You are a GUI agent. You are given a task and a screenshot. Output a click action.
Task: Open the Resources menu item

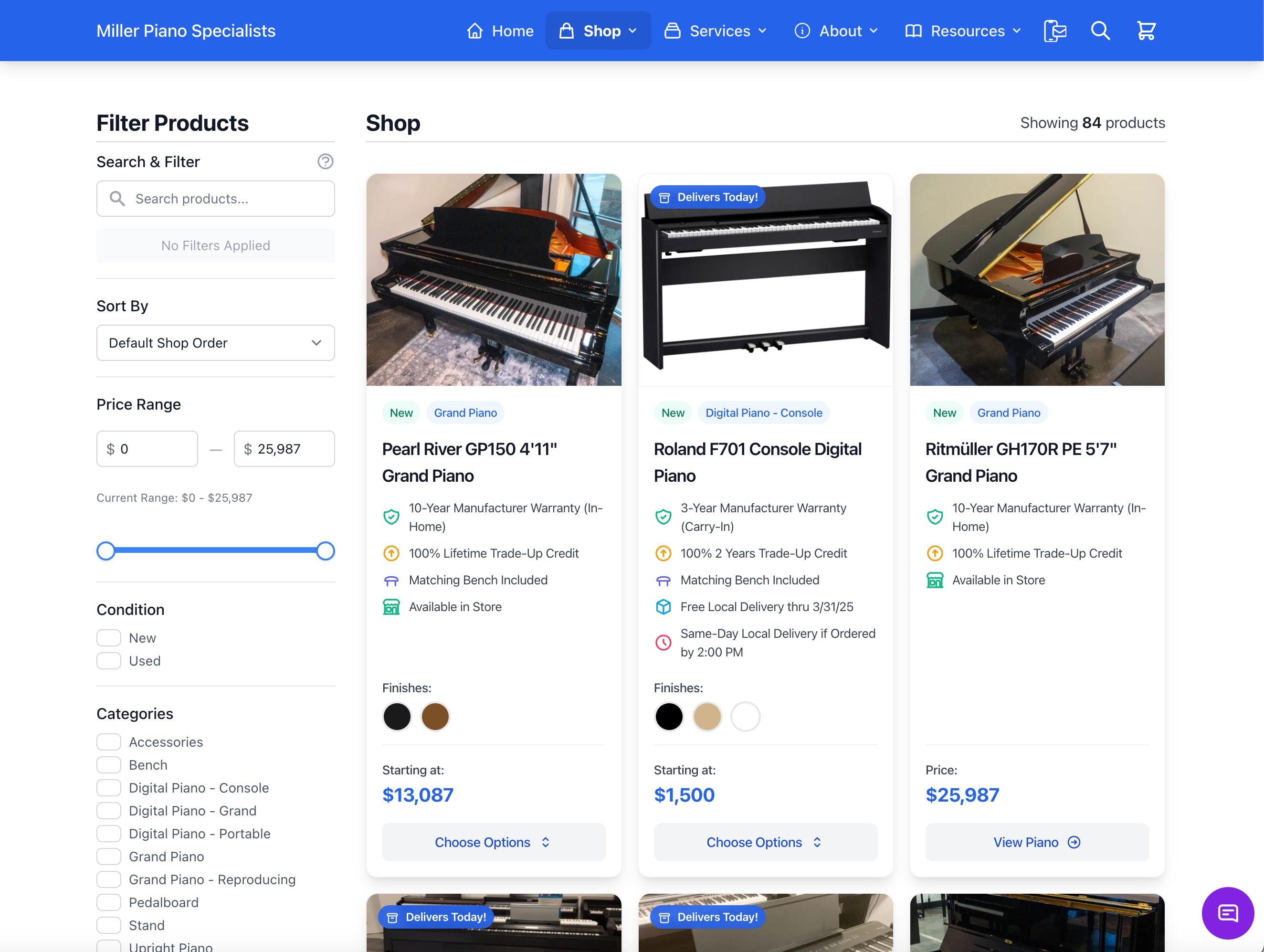963,31
